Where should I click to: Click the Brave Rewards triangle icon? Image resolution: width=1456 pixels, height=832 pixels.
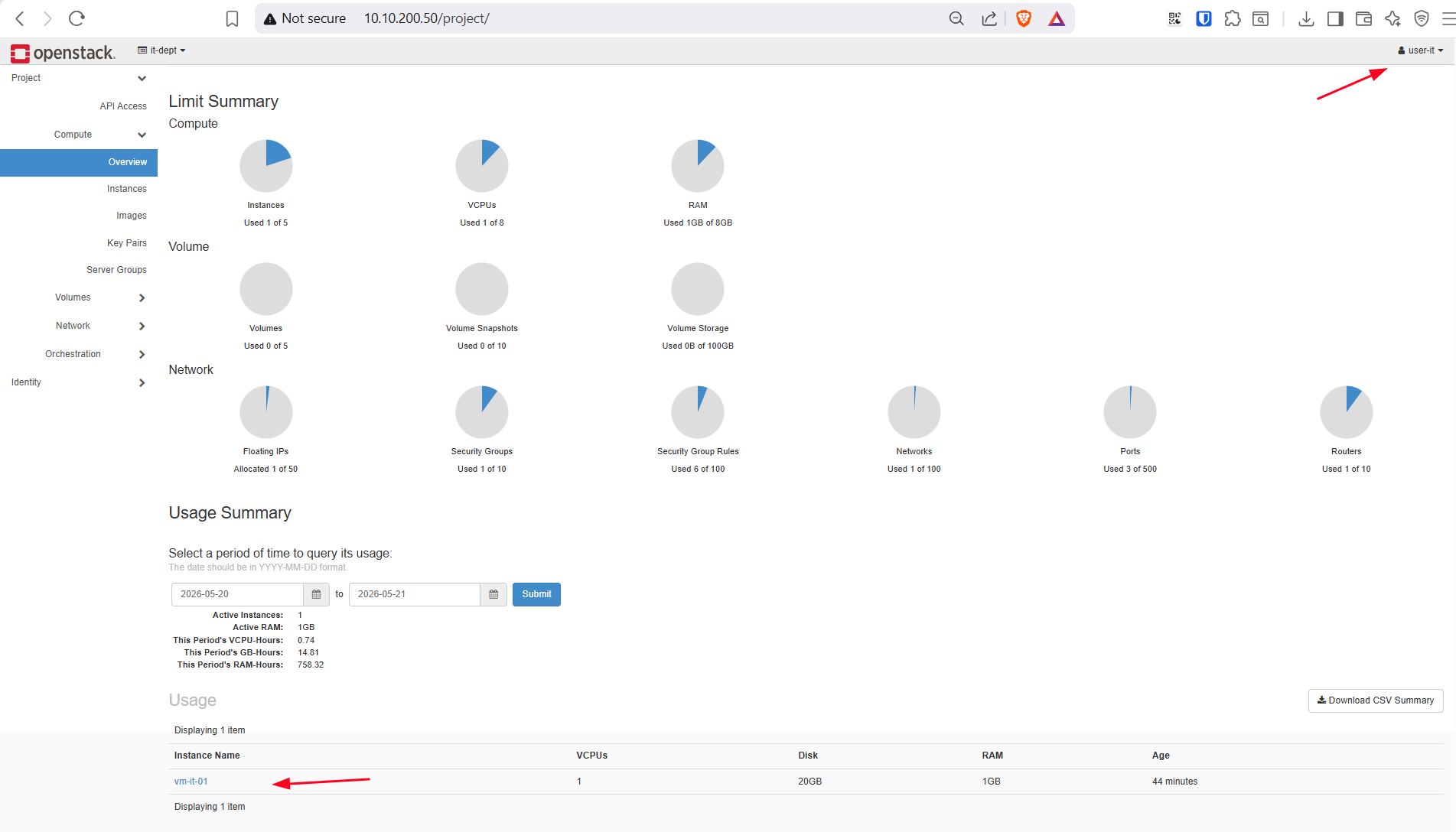(x=1057, y=18)
